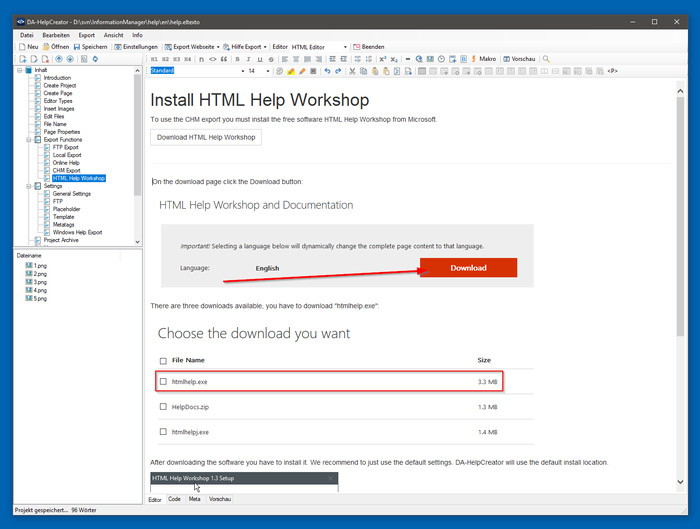Insert a blockquote with the quote icon

(224, 59)
